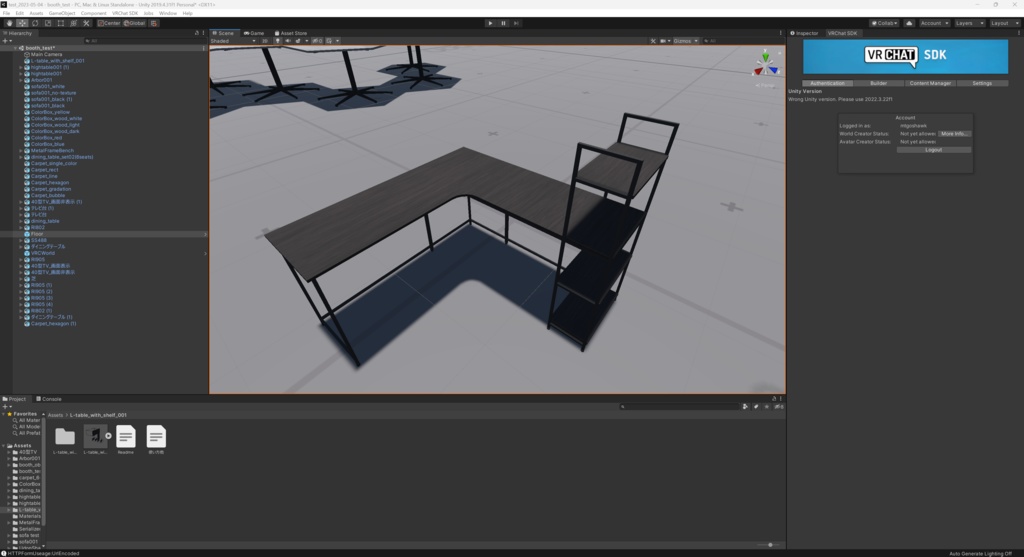The width and height of the screenshot is (1024, 557).
Task: Open Account dropdown
Action: (934, 23)
